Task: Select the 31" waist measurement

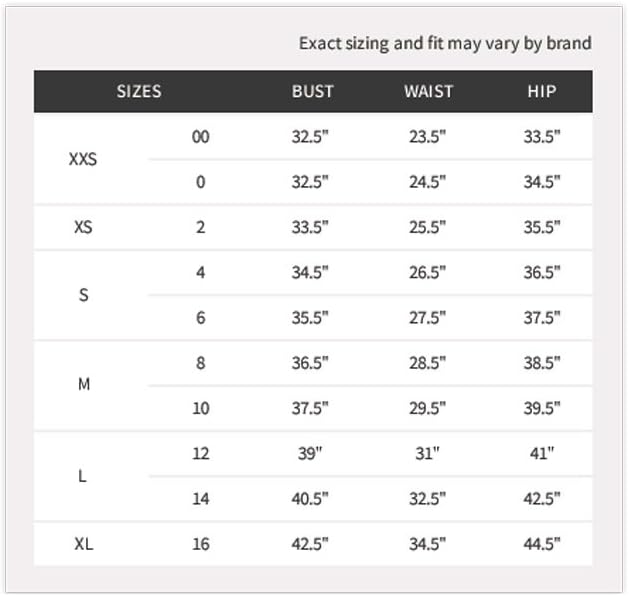Action: [x=427, y=453]
